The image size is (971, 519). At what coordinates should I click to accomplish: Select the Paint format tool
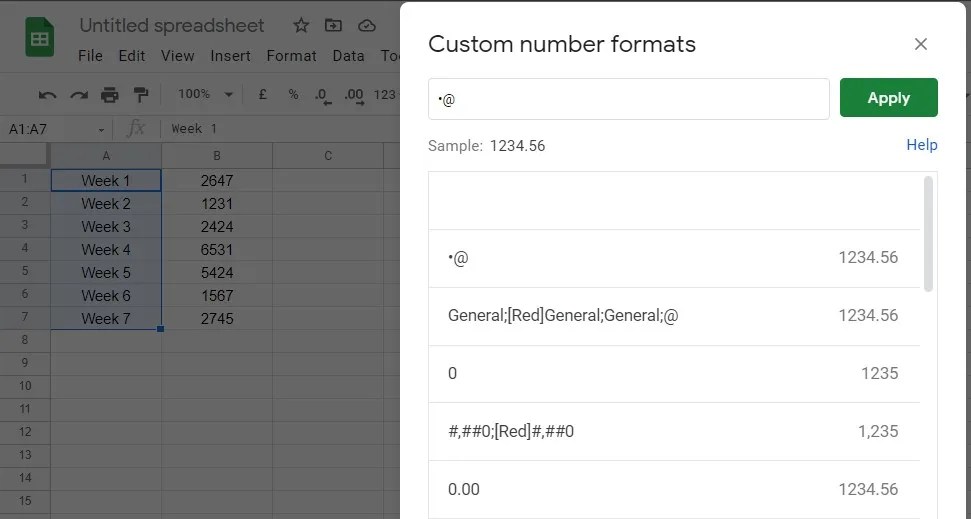pyautogui.click(x=141, y=95)
